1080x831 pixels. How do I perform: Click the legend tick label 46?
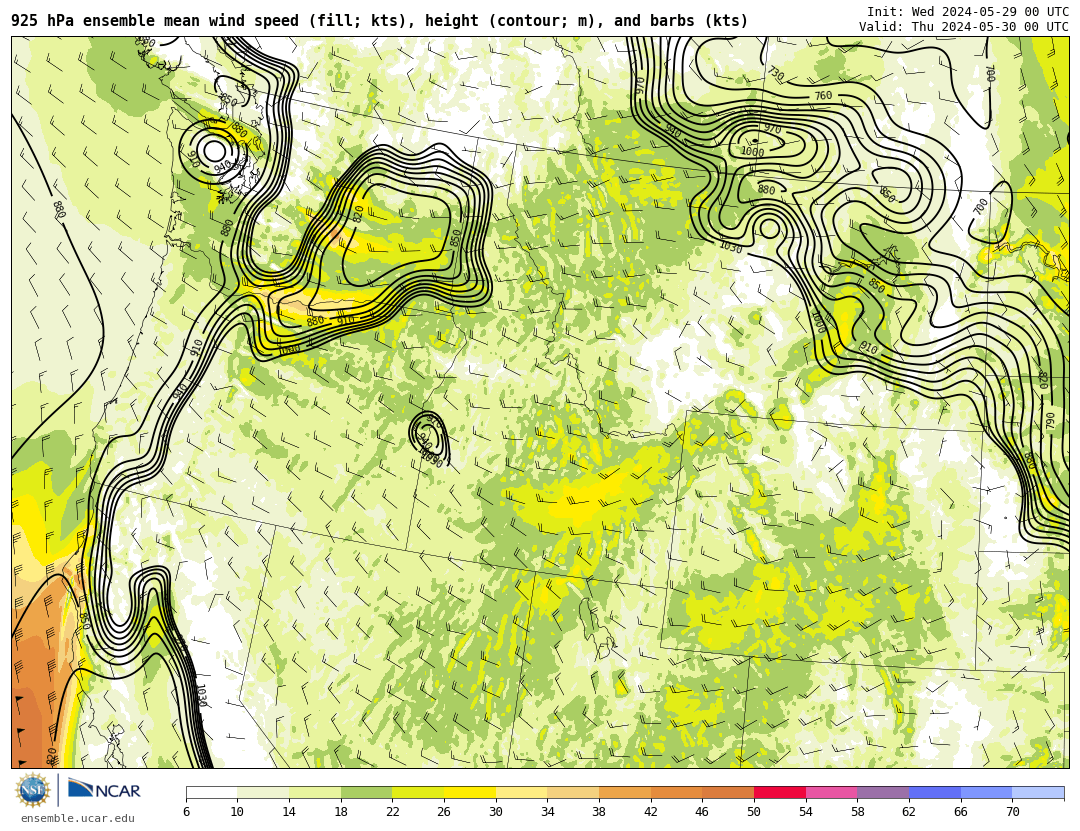(x=702, y=812)
